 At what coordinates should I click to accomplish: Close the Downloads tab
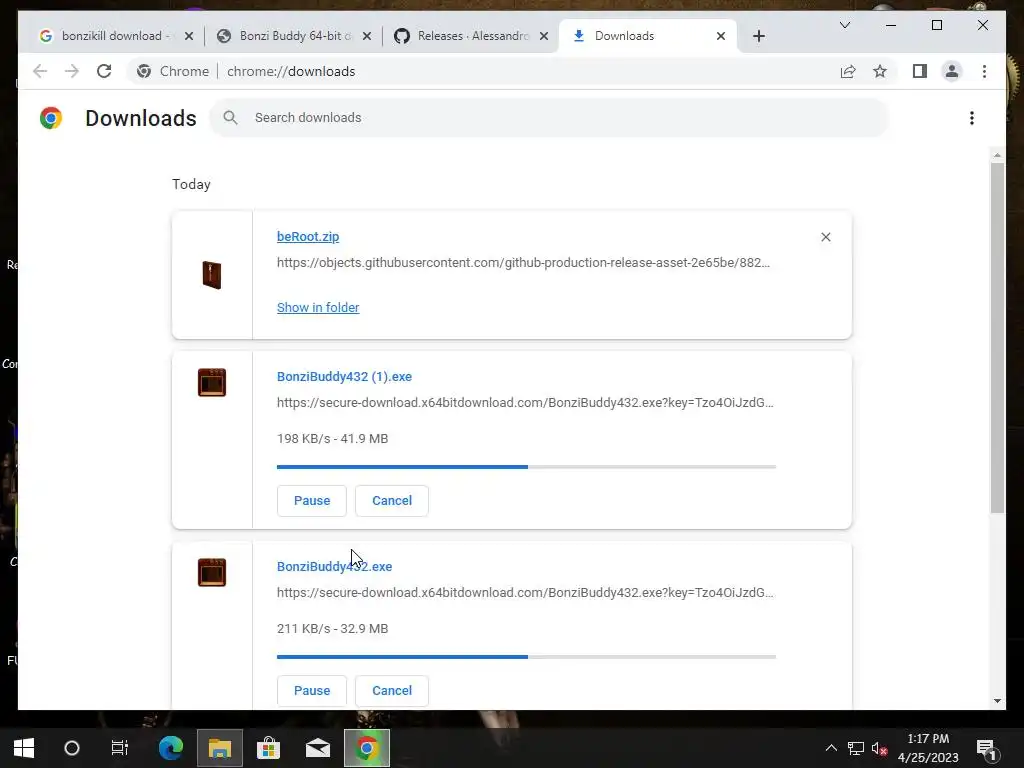point(721,36)
